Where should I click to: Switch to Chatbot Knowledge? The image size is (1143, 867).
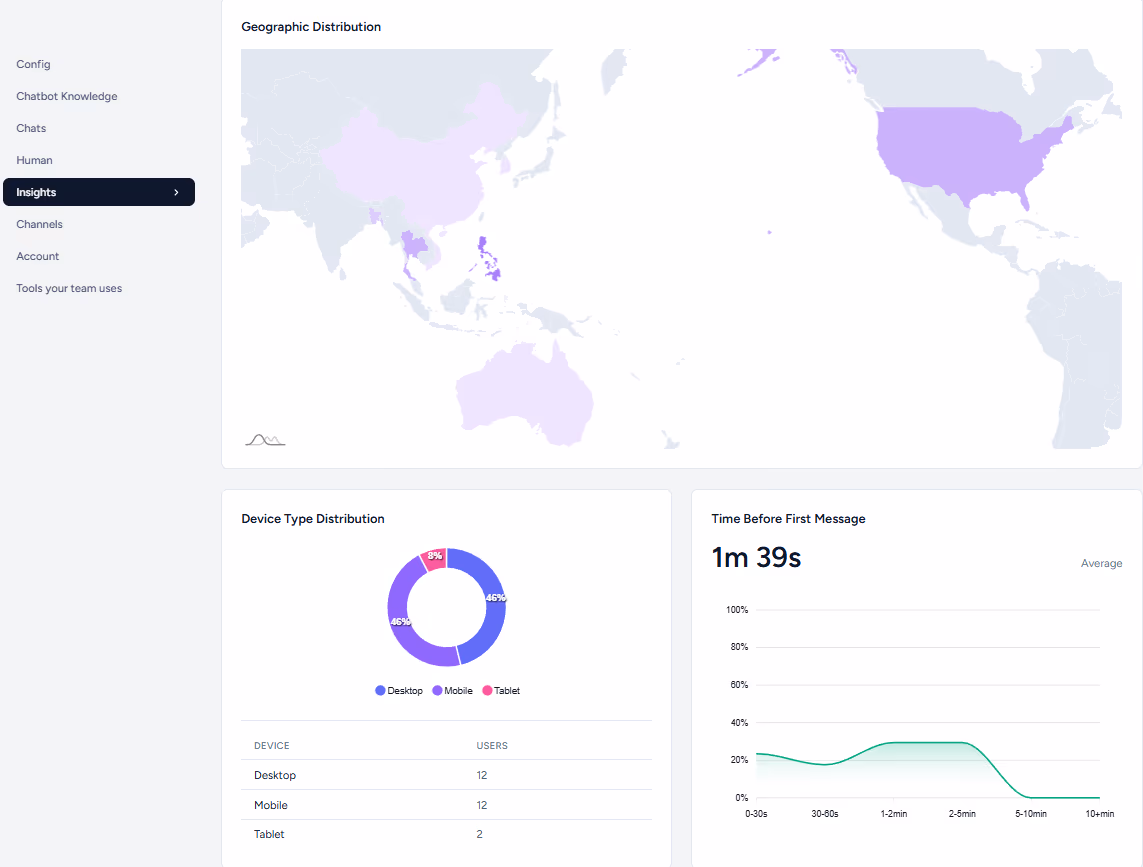(66, 96)
